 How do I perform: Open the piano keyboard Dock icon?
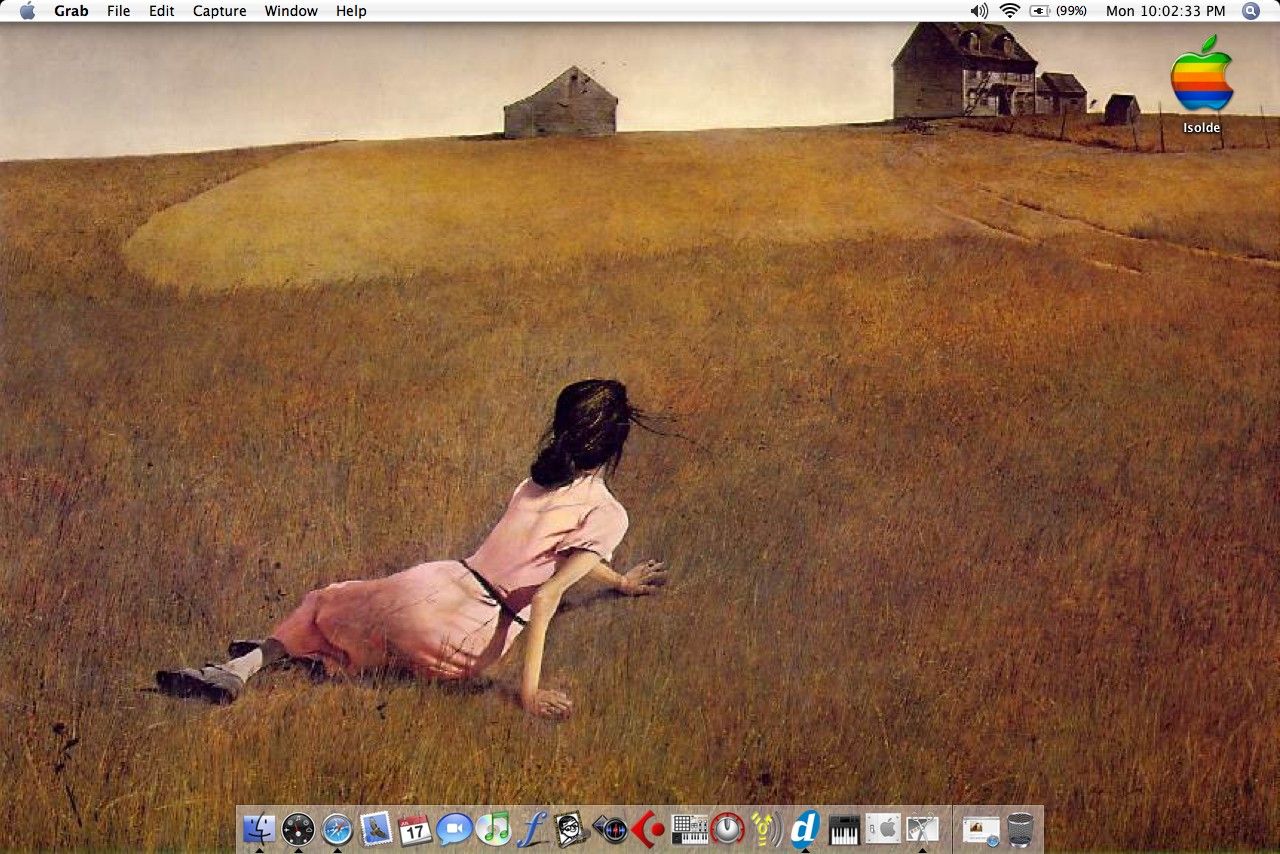click(845, 828)
